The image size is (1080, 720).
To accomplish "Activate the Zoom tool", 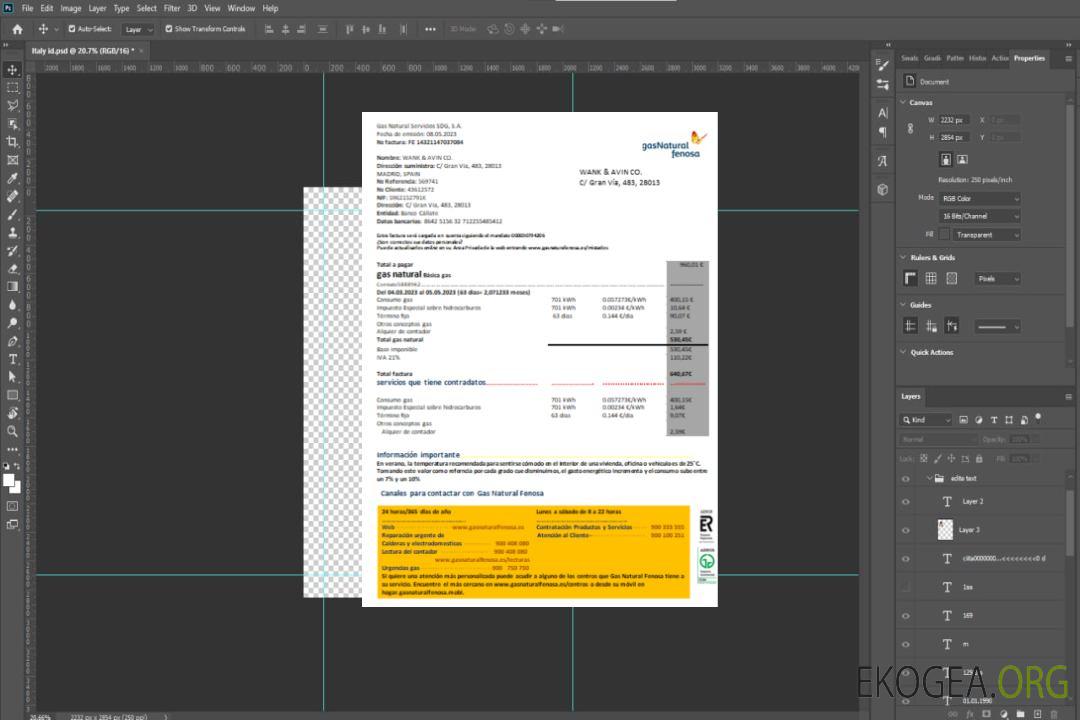I will pyautogui.click(x=13, y=431).
